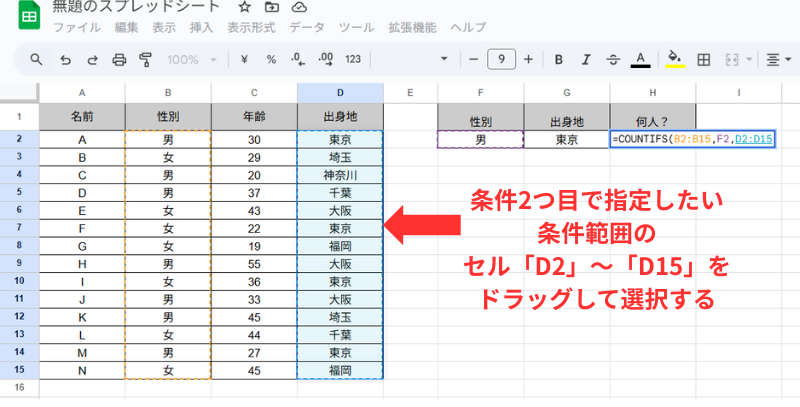Select column H header
The image size is (800, 407).
pos(653,93)
